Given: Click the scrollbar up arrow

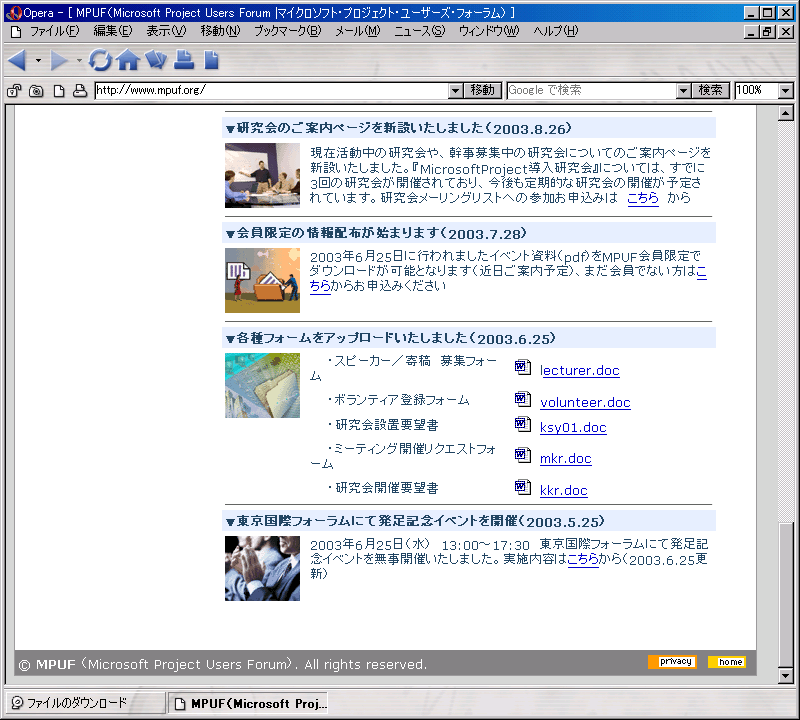Looking at the screenshot, I should [786, 113].
